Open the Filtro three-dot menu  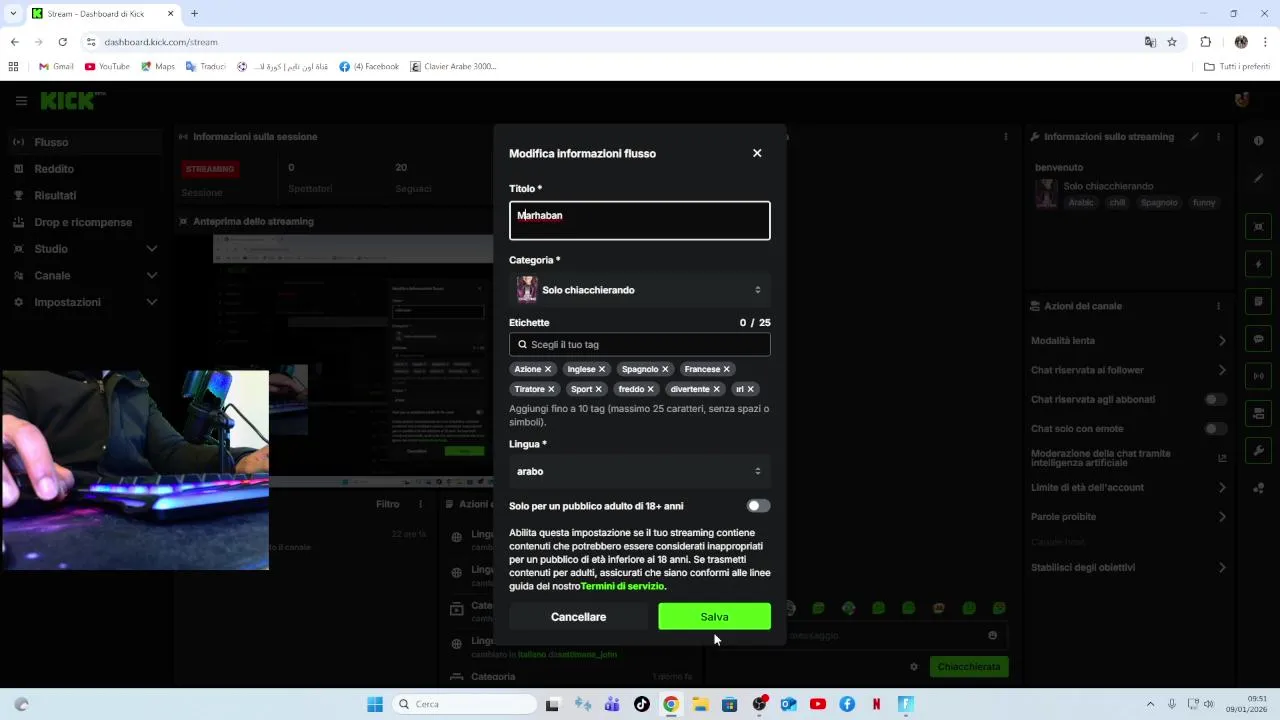(420, 505)
